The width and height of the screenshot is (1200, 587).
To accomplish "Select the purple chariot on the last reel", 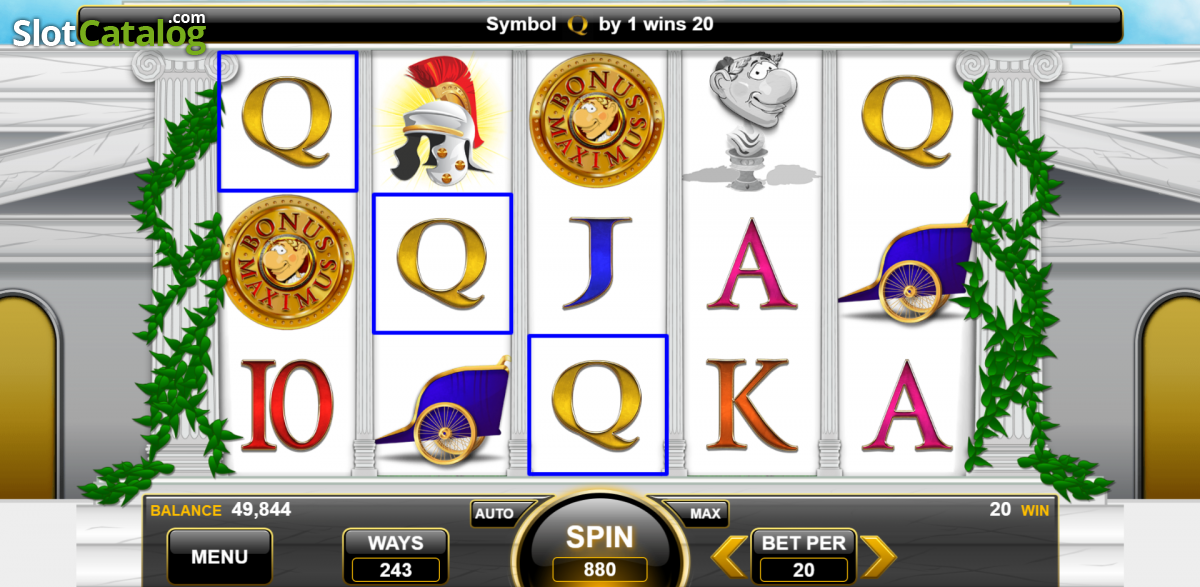I will 906,272.
